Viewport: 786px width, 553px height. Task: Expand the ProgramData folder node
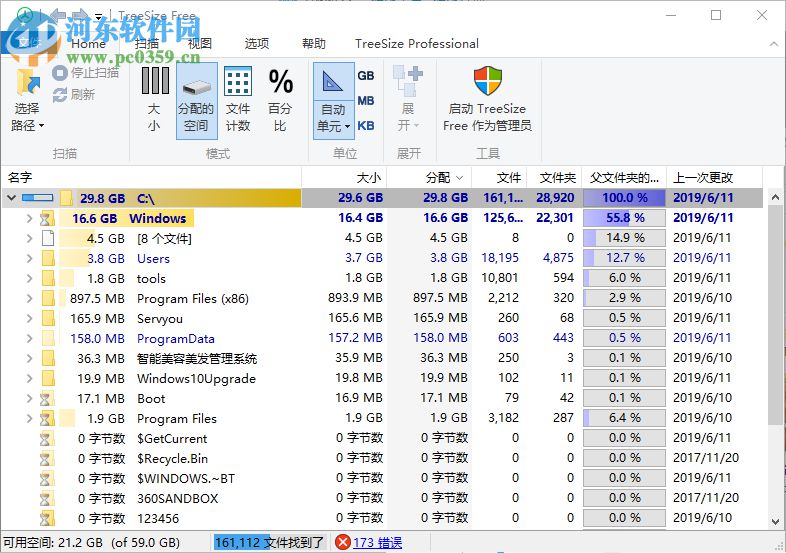(29, 338)
